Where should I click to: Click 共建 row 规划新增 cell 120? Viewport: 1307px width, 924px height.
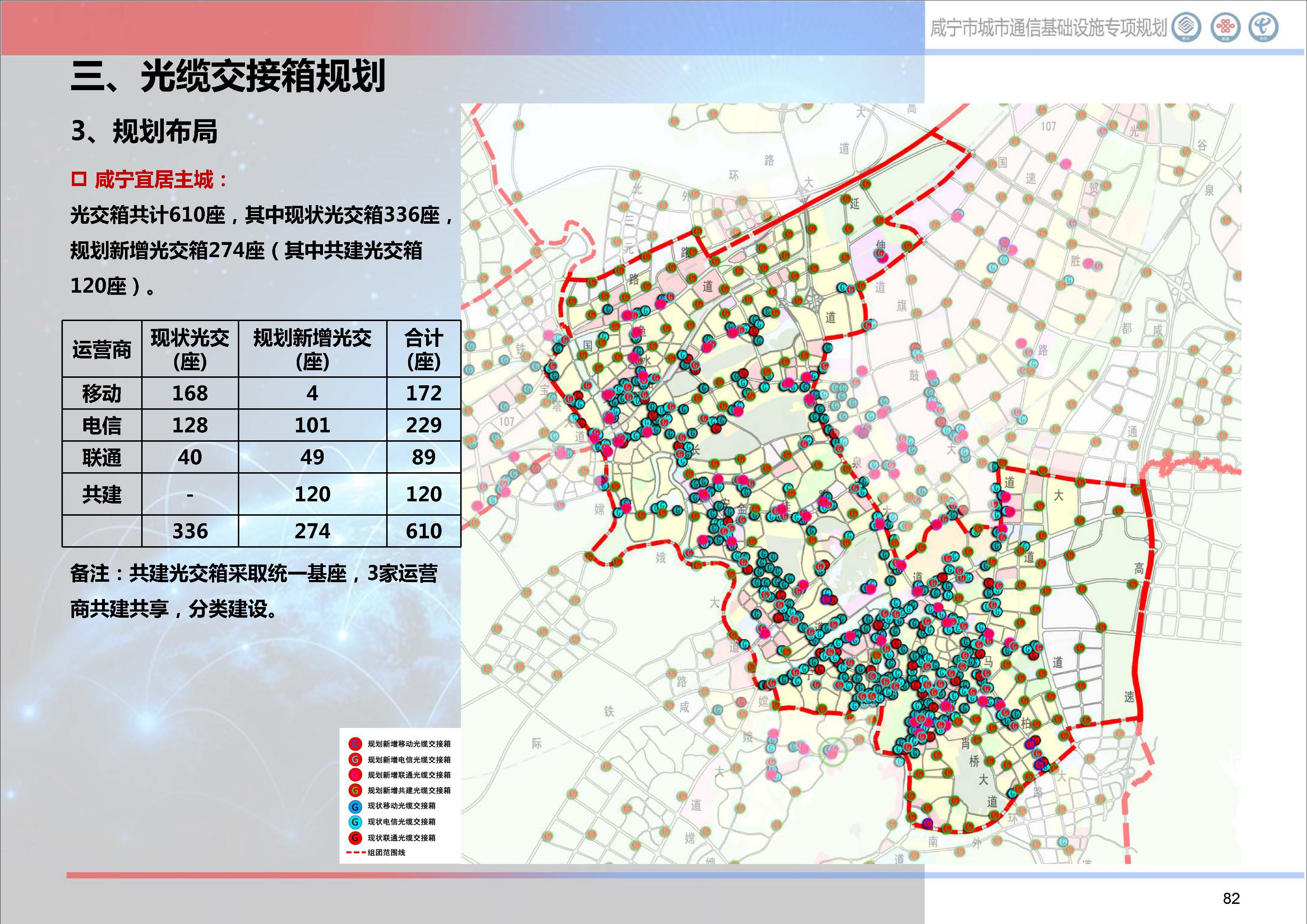313,494
